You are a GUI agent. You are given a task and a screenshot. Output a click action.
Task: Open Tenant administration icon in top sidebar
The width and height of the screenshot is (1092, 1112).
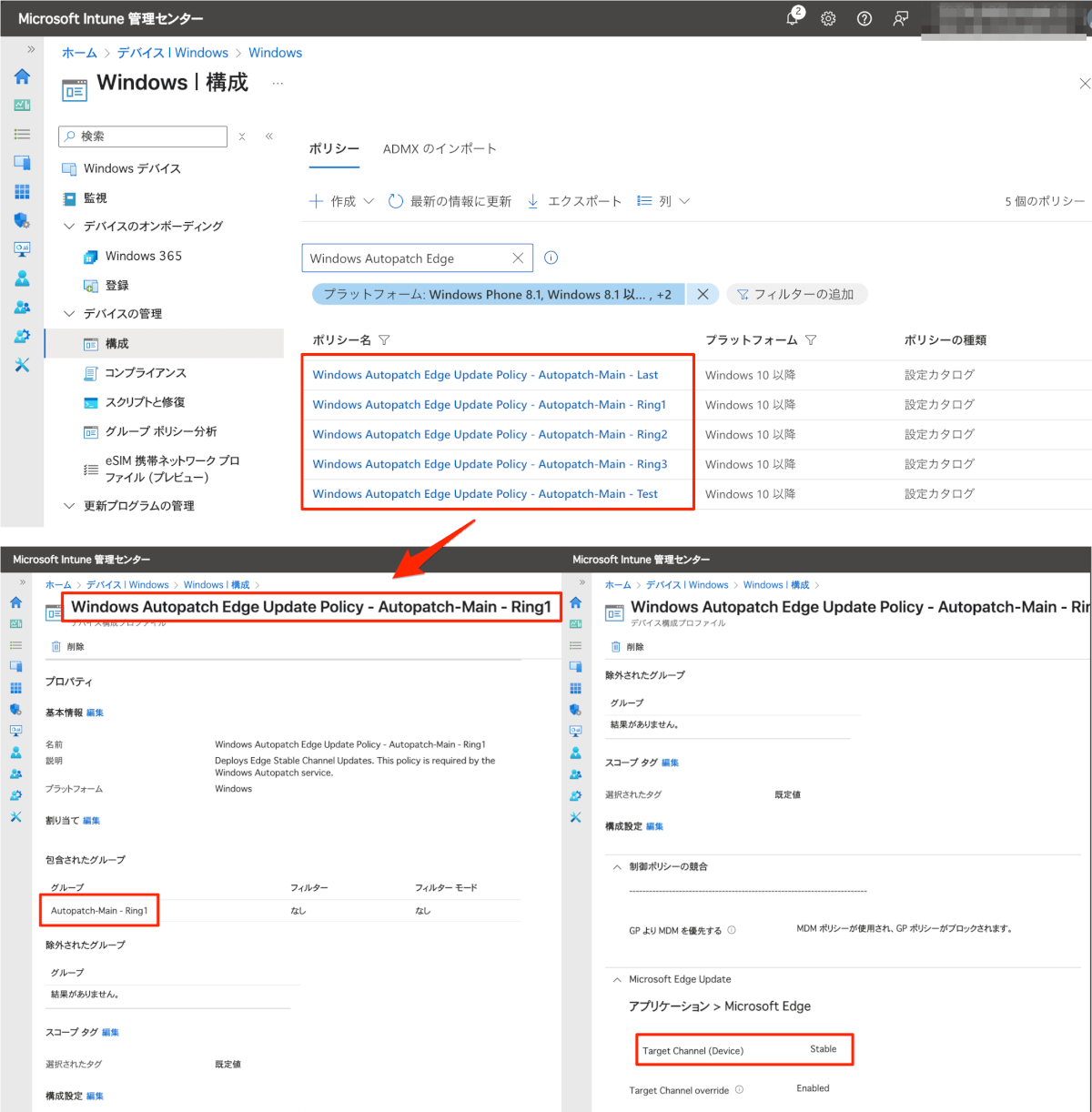22,336
